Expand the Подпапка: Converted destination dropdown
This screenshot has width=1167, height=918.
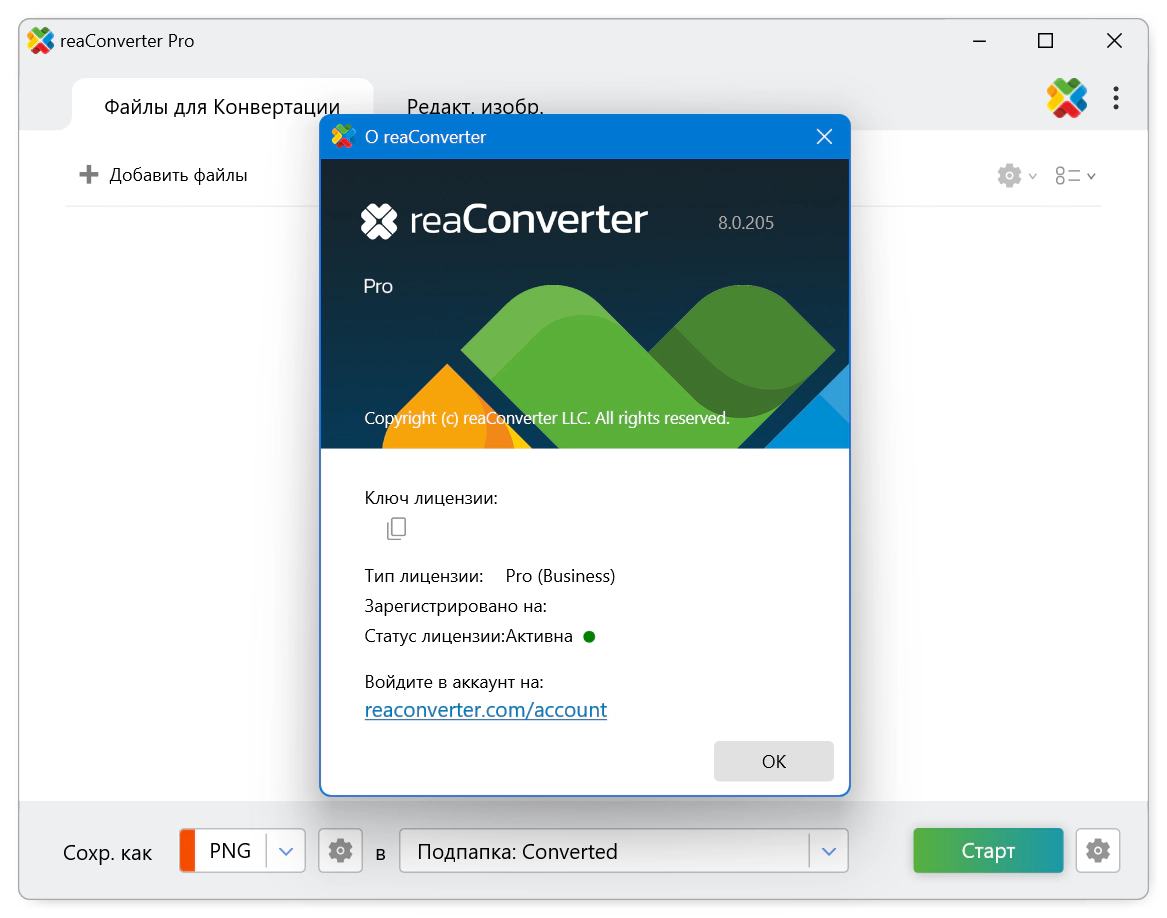coord(828,851)
